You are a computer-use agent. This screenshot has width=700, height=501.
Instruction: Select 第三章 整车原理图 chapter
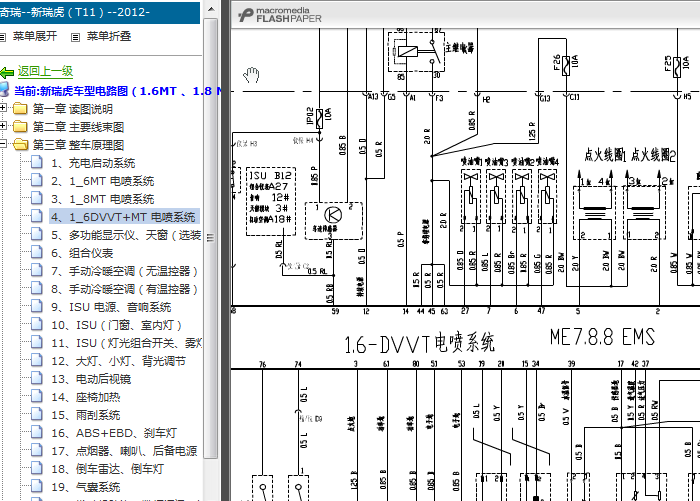78,145
